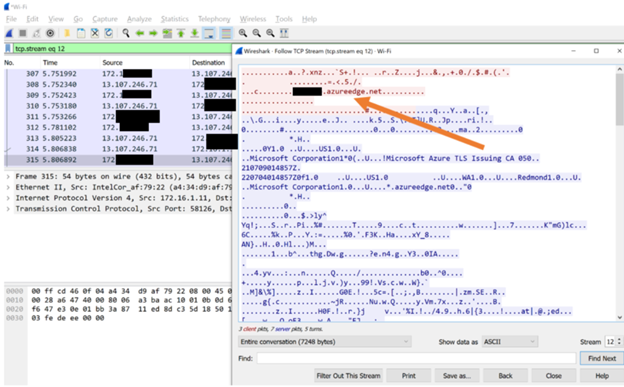The image size is (624, 387).
Task: Open the Tools menu
Action: pos(284,19)
